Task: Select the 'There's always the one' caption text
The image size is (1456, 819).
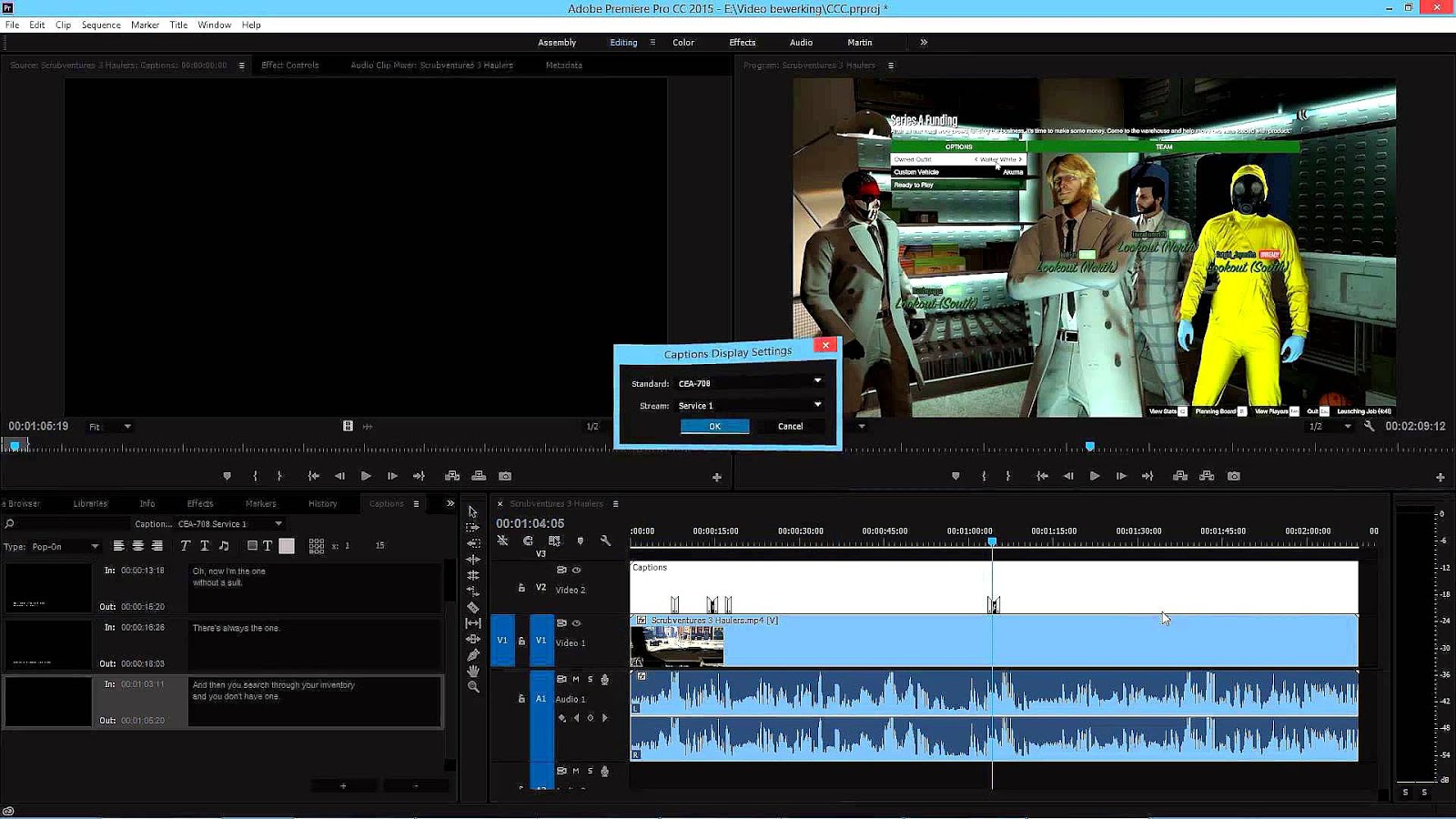Action: tap(236, 628)
